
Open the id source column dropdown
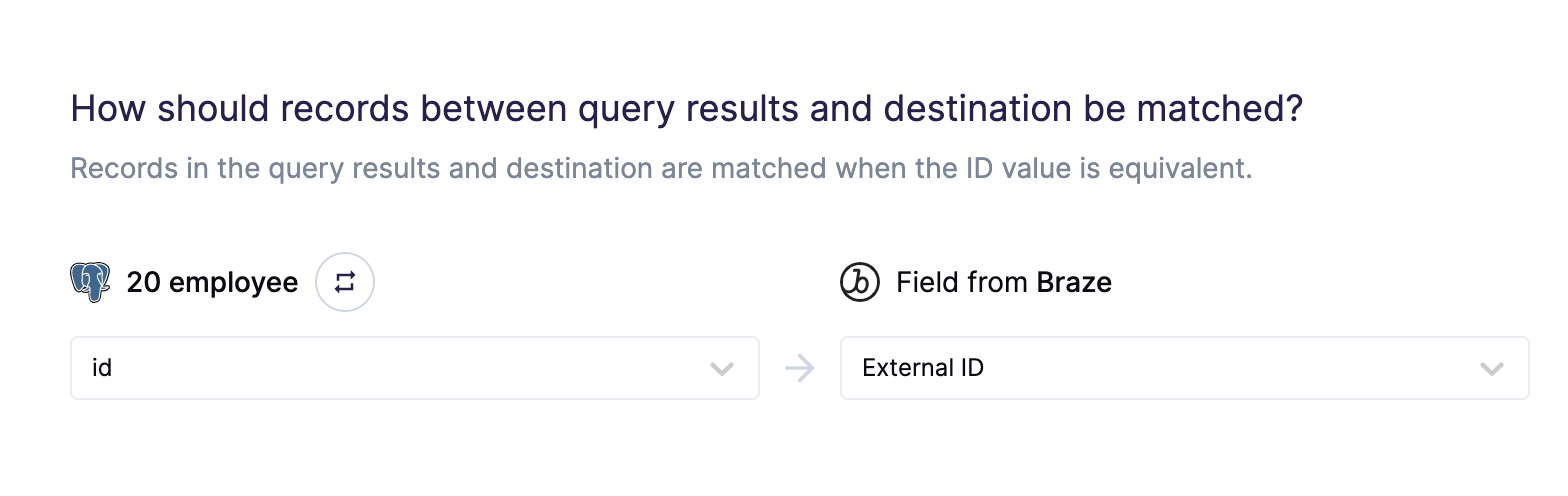pyautogui.click(x=415, y=368)
